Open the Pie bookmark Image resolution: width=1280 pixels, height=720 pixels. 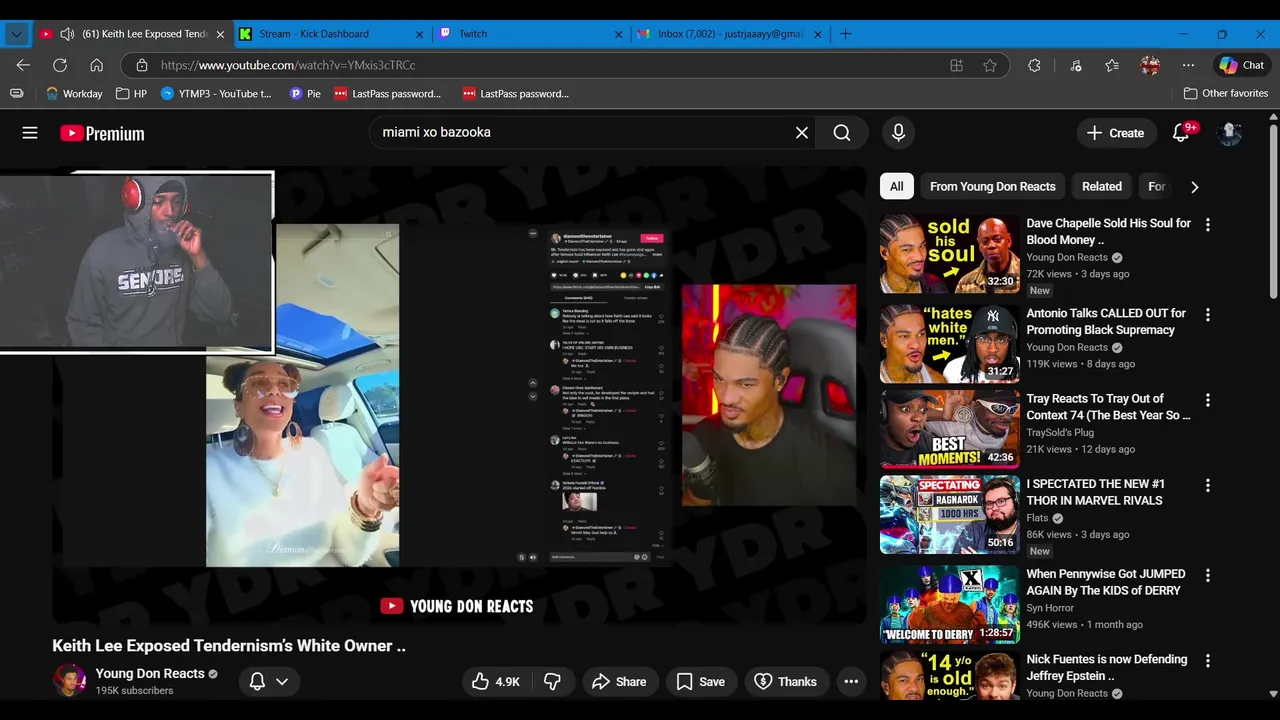[305, 94]
